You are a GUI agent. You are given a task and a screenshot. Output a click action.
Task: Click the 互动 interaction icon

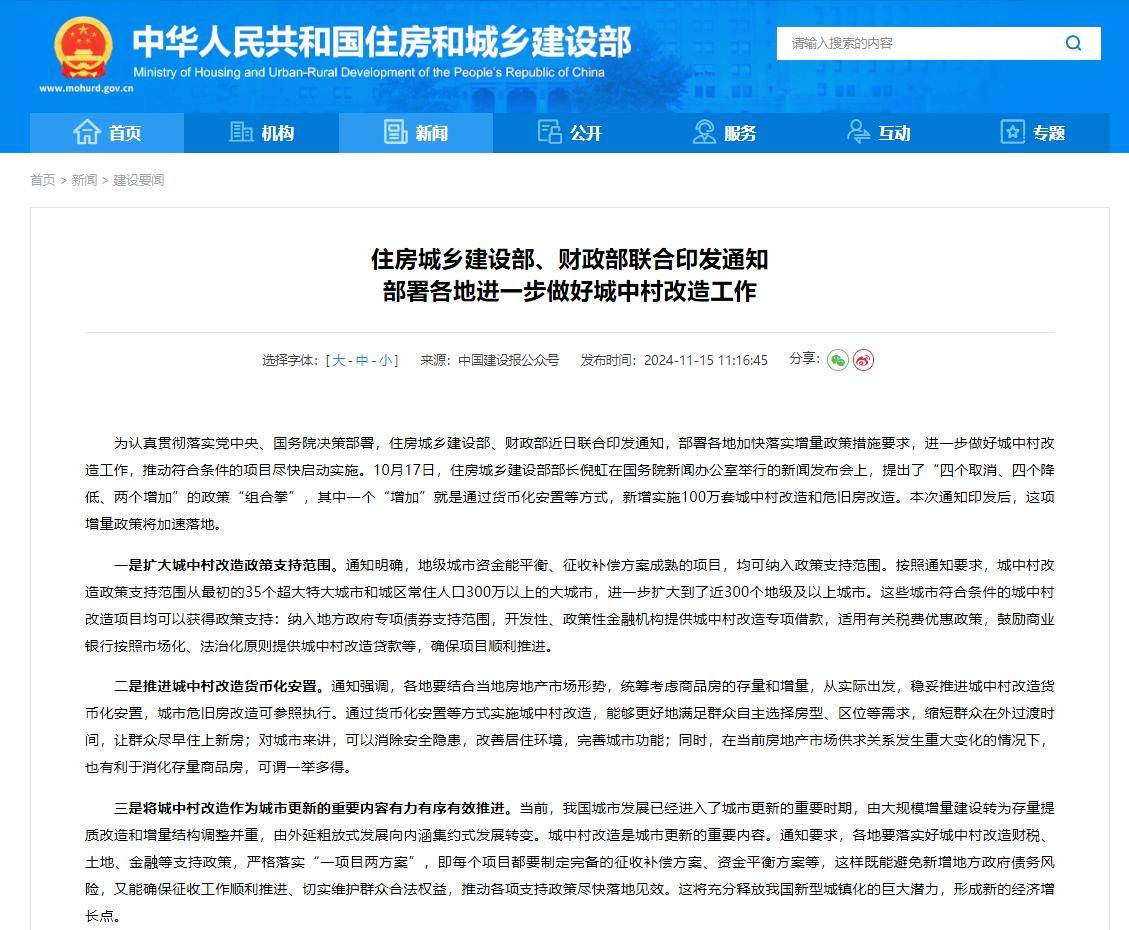pyautogui.click(x=858, y=132)
